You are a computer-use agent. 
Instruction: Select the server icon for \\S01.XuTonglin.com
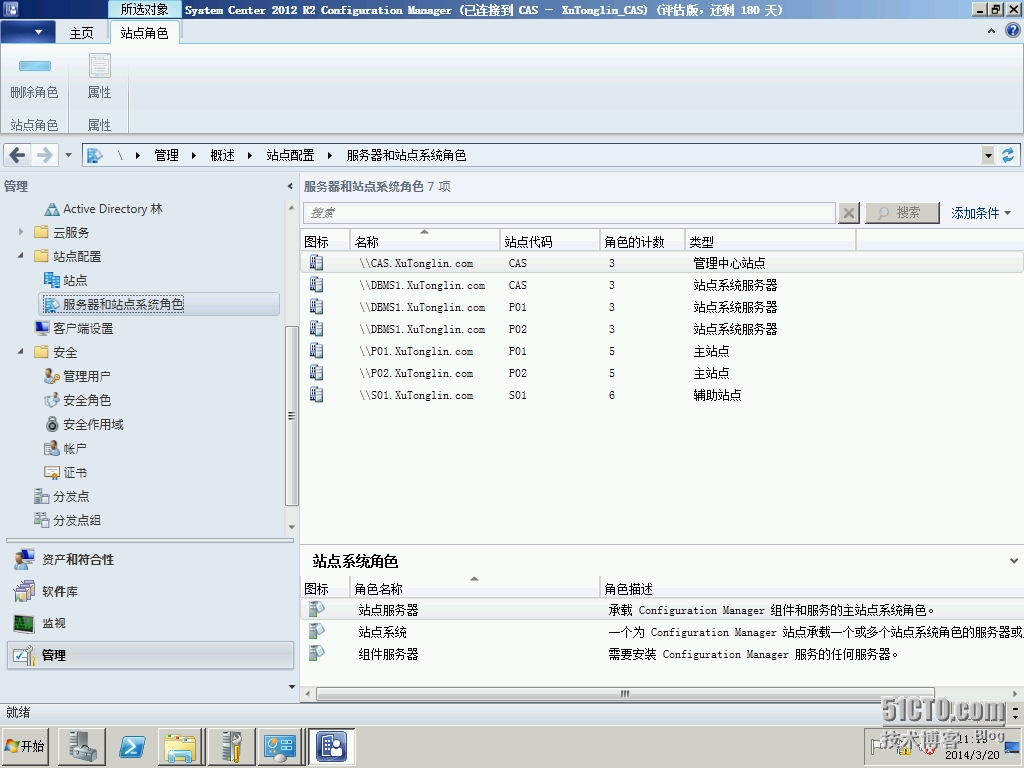[x=316, y=394]
